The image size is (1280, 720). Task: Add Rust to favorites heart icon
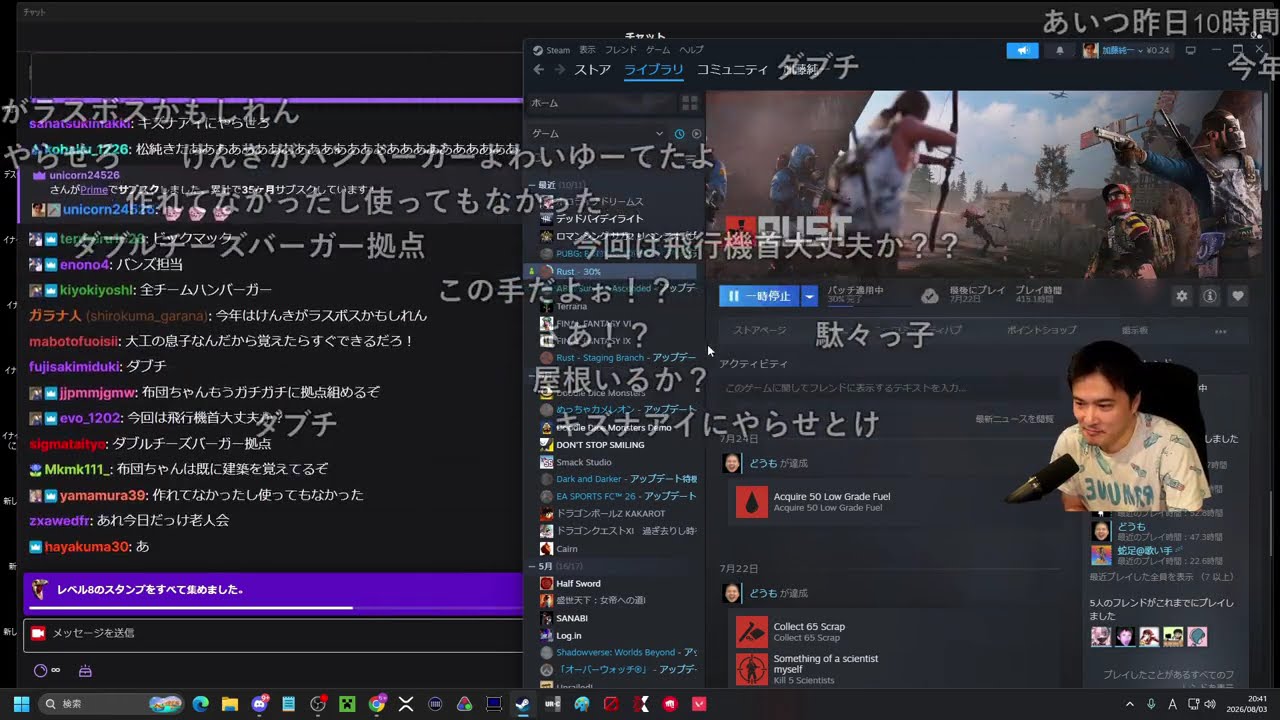coord(1238,296)
